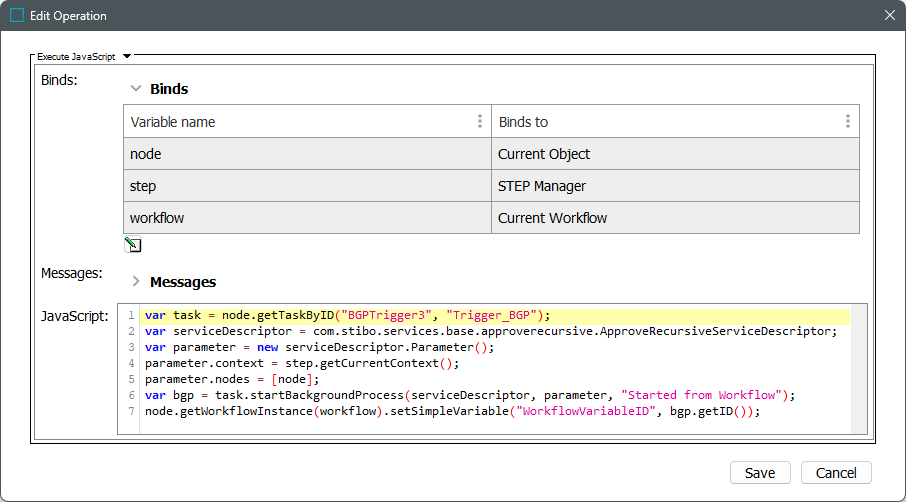Image resolution: width=906 pixels, height=502 pixels.
Task: Click the edit binds icon below table
Action: 133,245
